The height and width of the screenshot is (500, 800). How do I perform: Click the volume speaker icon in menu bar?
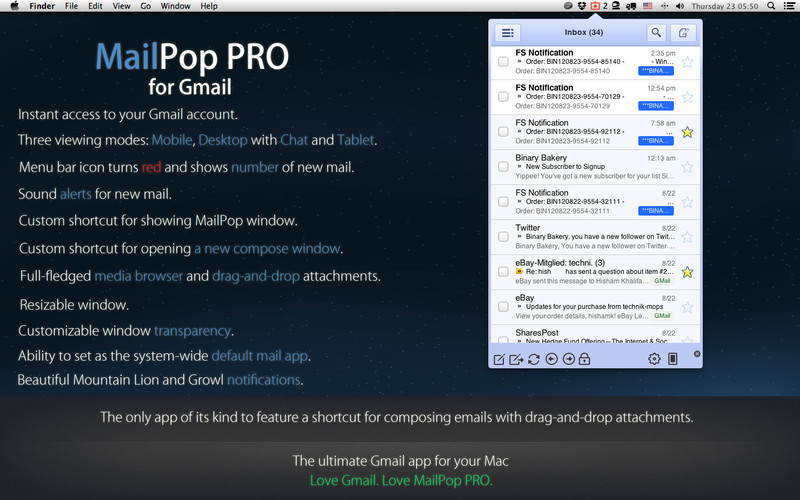pos(680,6)
